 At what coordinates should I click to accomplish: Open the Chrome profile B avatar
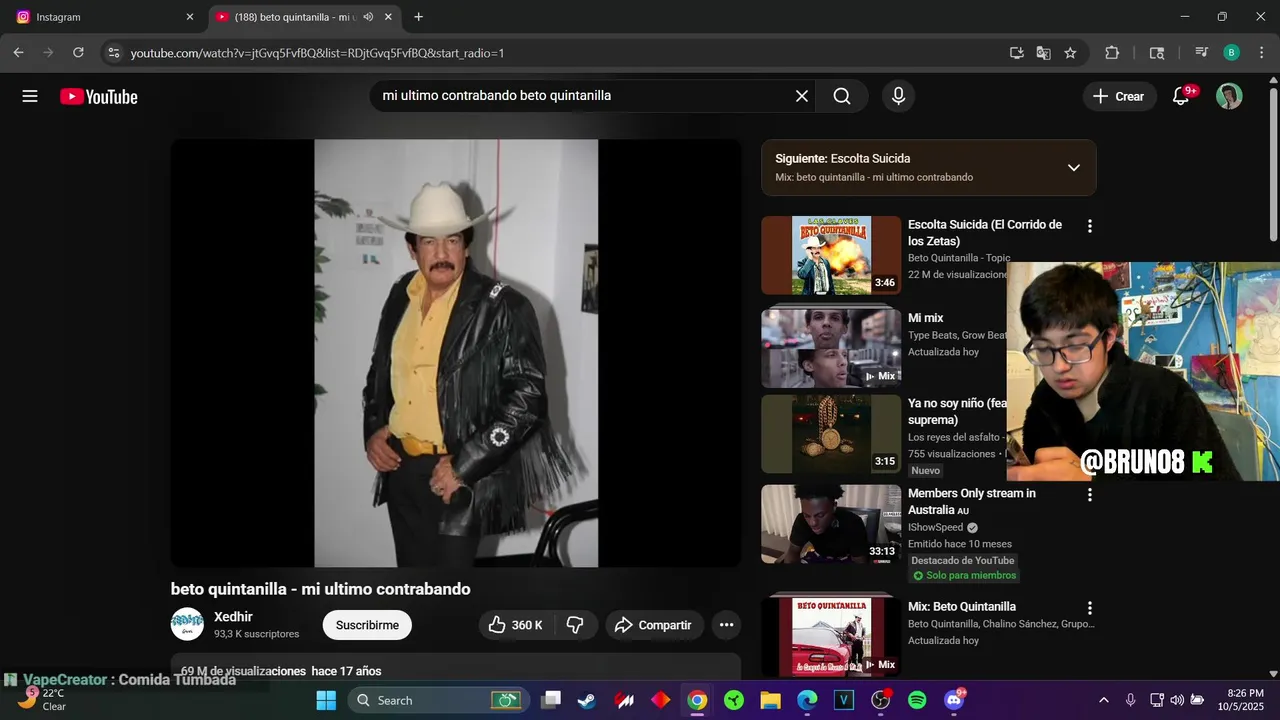(1231, 53)
